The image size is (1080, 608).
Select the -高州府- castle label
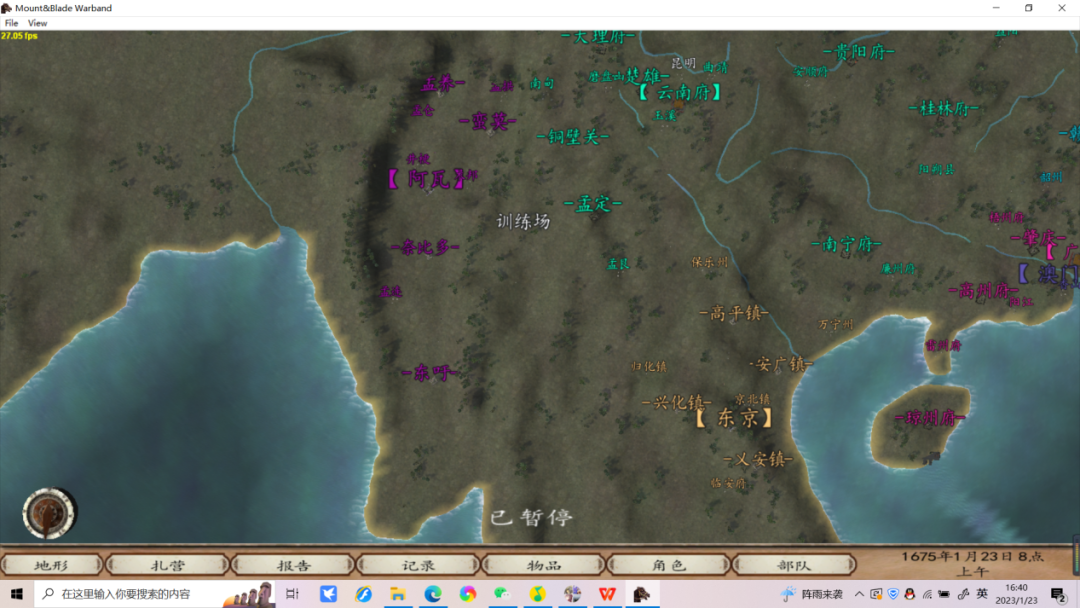point(984,290)
